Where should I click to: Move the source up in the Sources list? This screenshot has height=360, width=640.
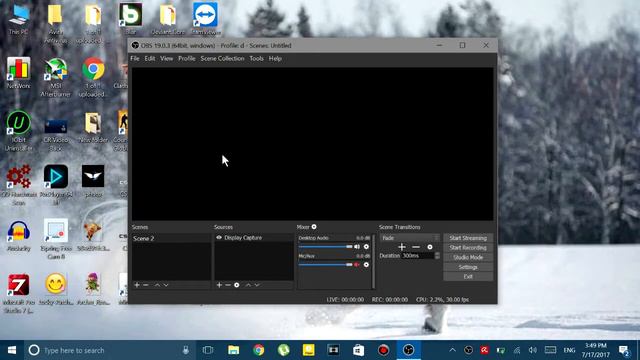pos(248,285)
